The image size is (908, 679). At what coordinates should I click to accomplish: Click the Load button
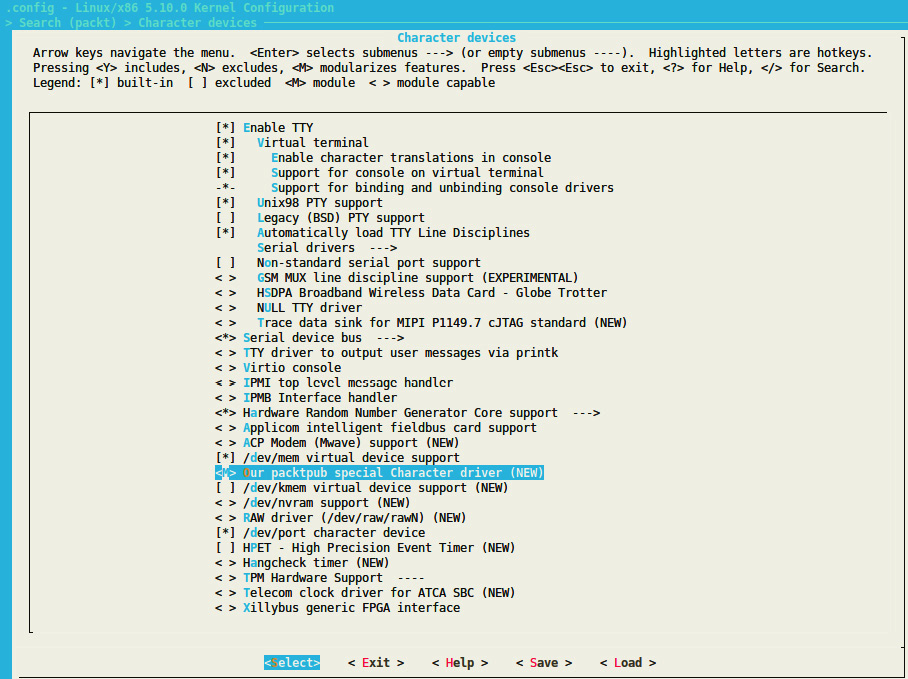pyautogui.click(x=628, y=663)
